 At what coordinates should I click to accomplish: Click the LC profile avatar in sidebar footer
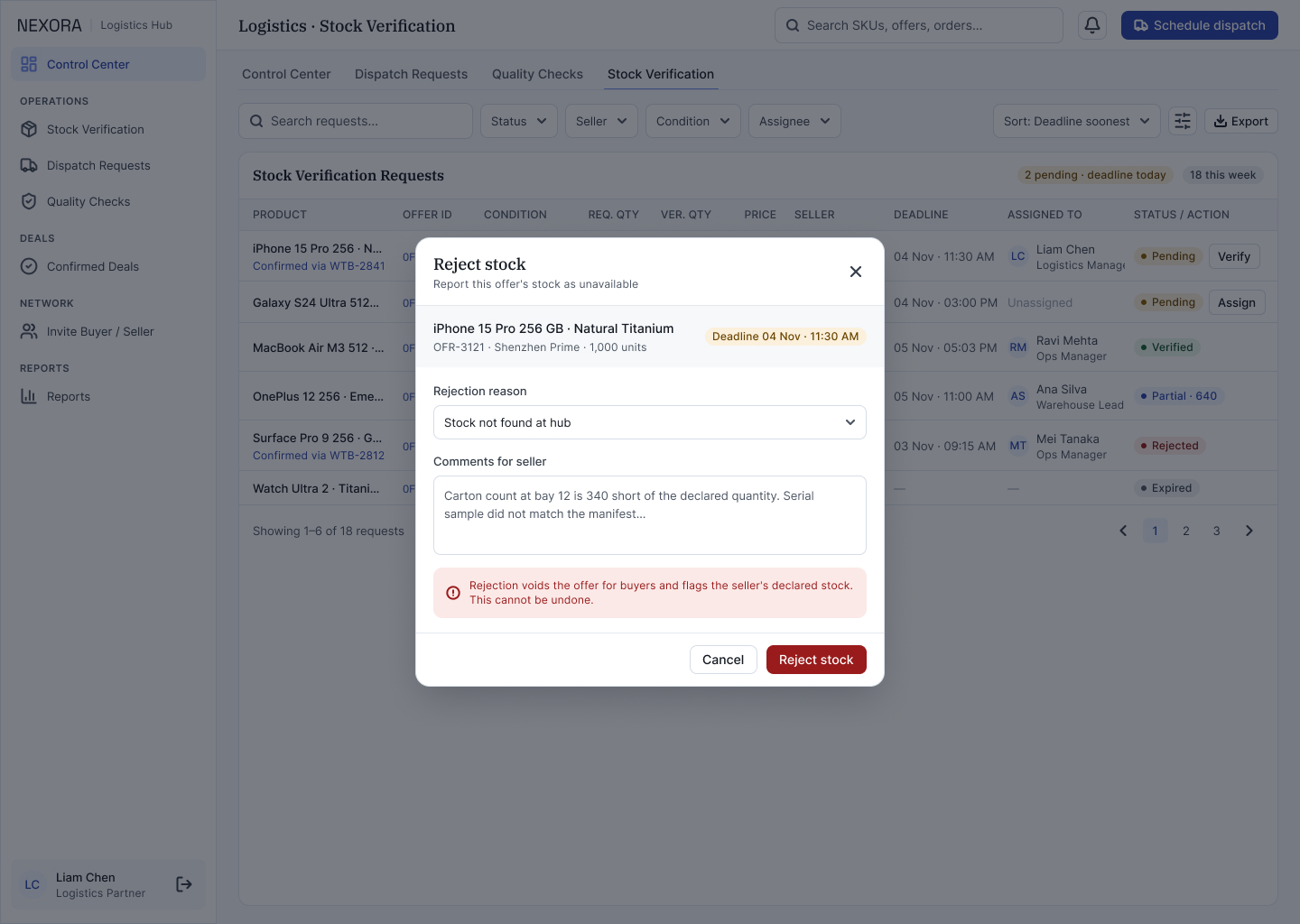pos(32,884)
